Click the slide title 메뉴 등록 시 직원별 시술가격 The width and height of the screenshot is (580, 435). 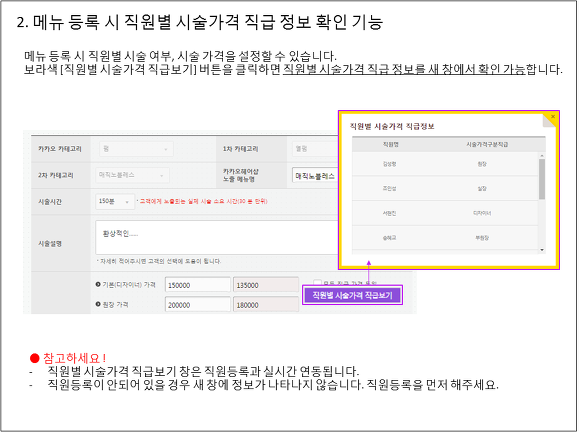(200, 22)
